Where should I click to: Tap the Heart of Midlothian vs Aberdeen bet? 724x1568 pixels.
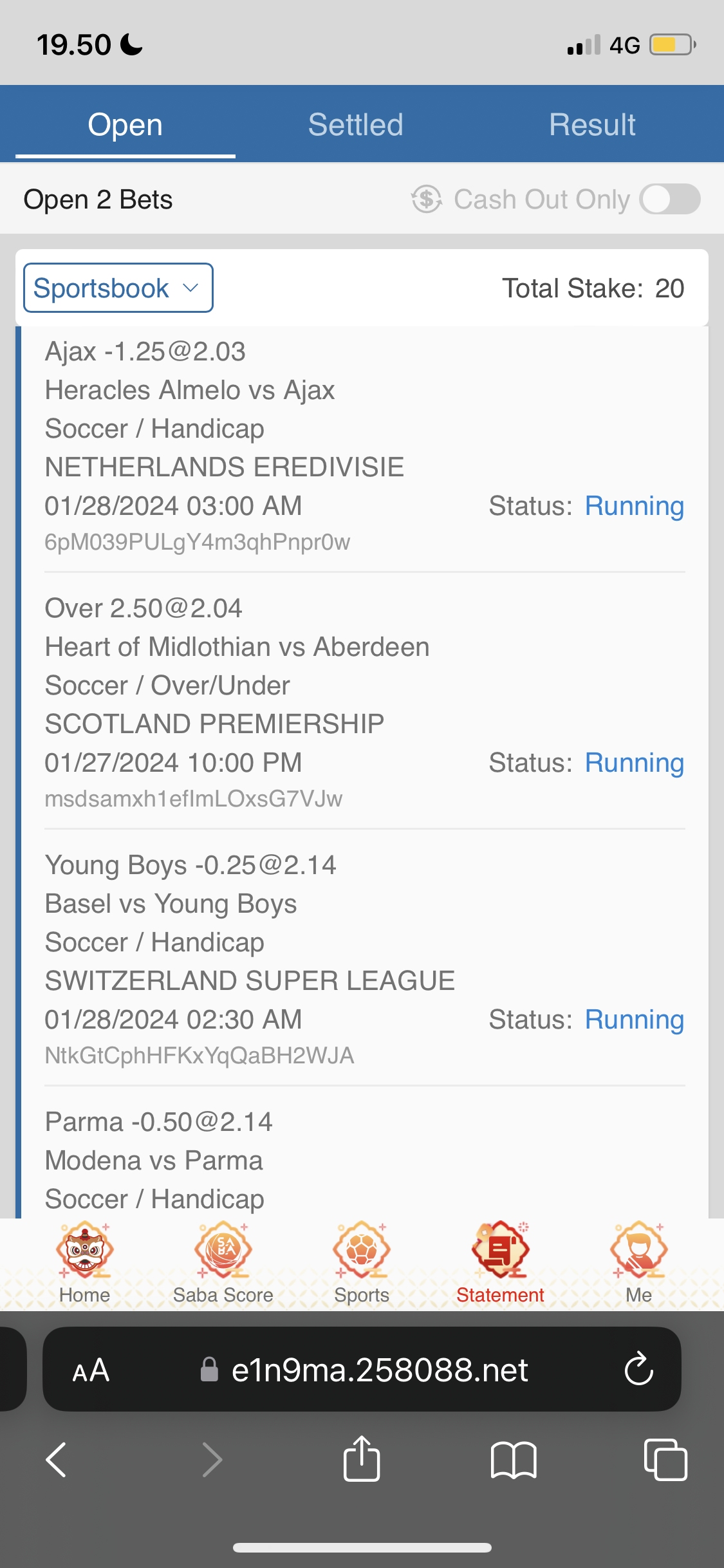tap(237, 647)
